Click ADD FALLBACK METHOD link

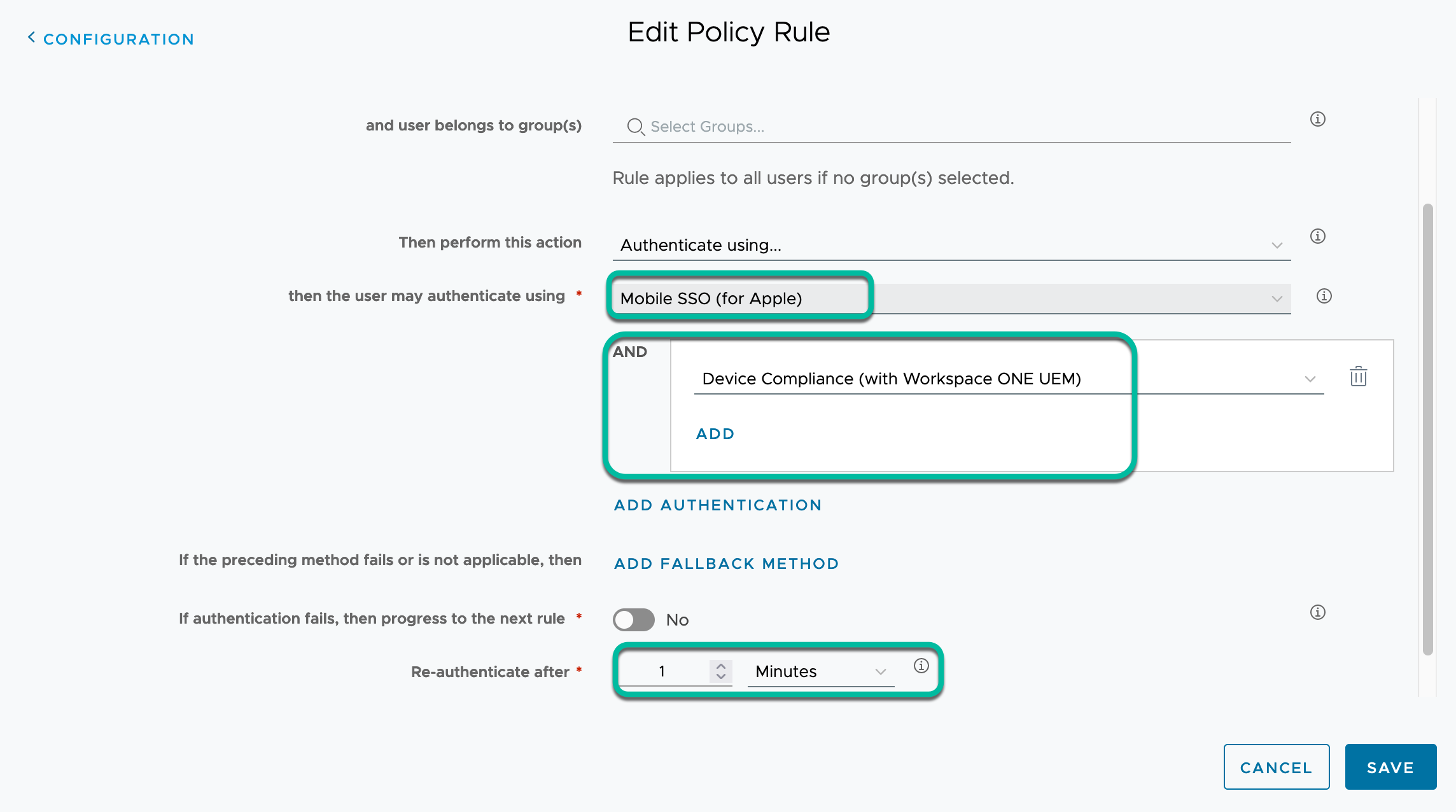[x=726, y=563]
